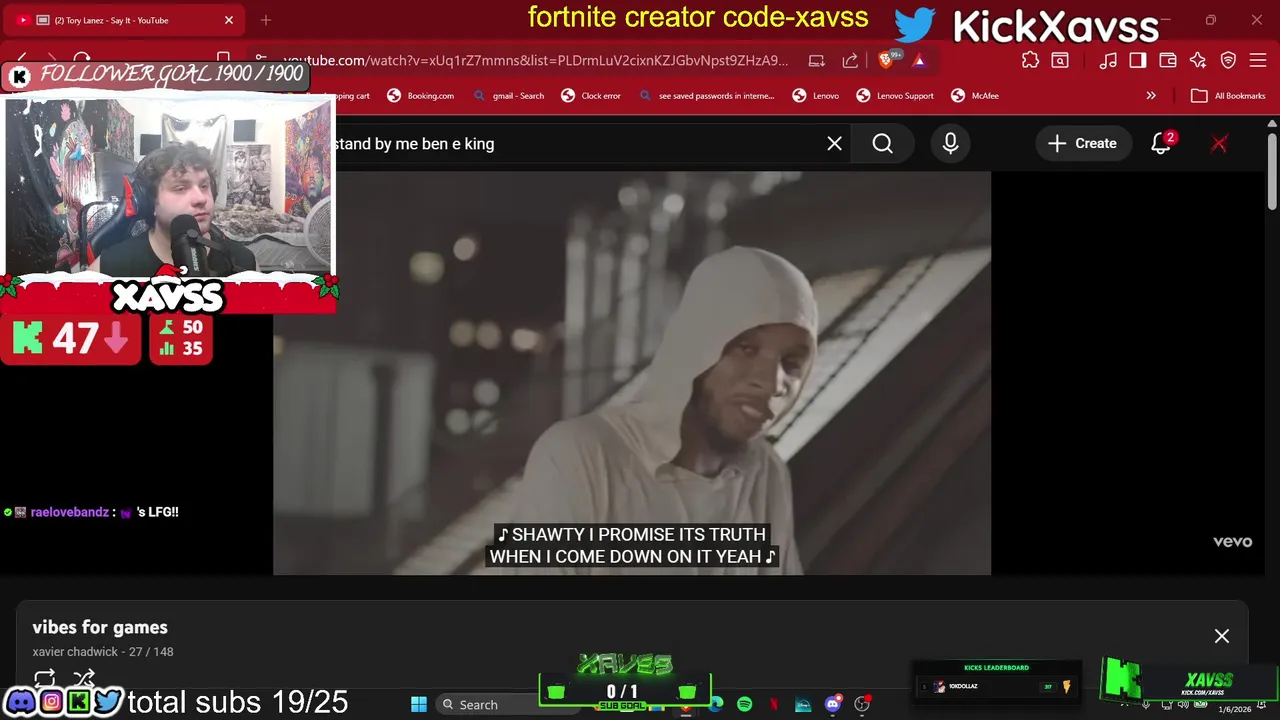The height and width of the screenshot is (720, 1280).
Task: Open Brave VPN shield icon
Action: point(1229,61)
